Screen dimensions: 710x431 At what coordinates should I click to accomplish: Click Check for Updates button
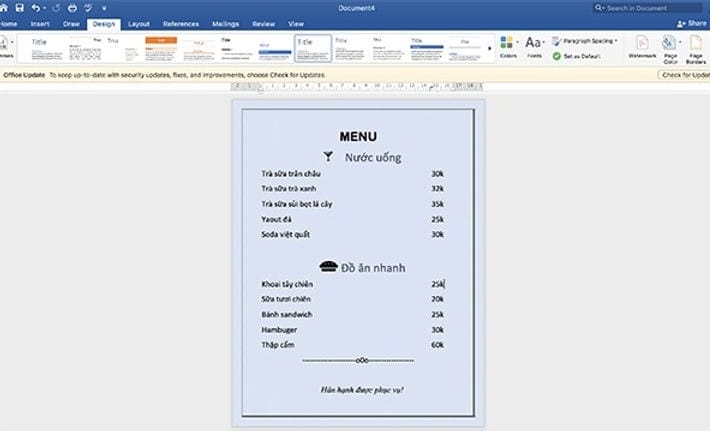[x=684, y=75]
